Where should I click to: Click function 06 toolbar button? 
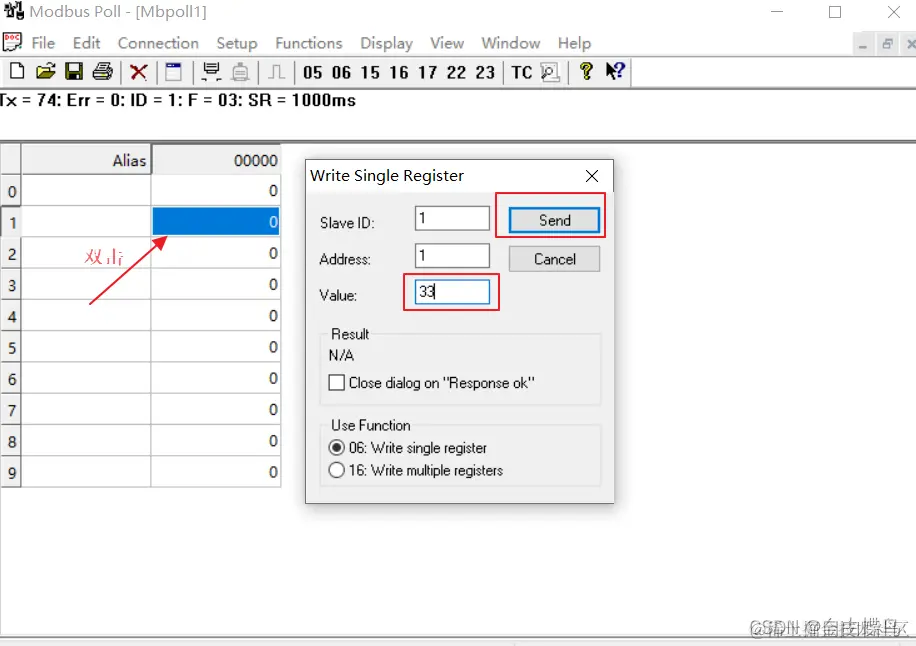coord(341,72)
